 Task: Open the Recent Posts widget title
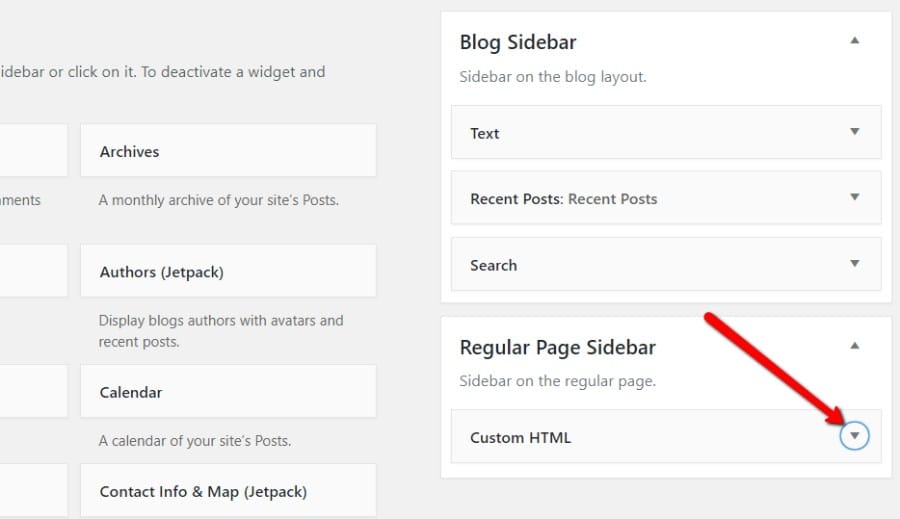(563, 199)
